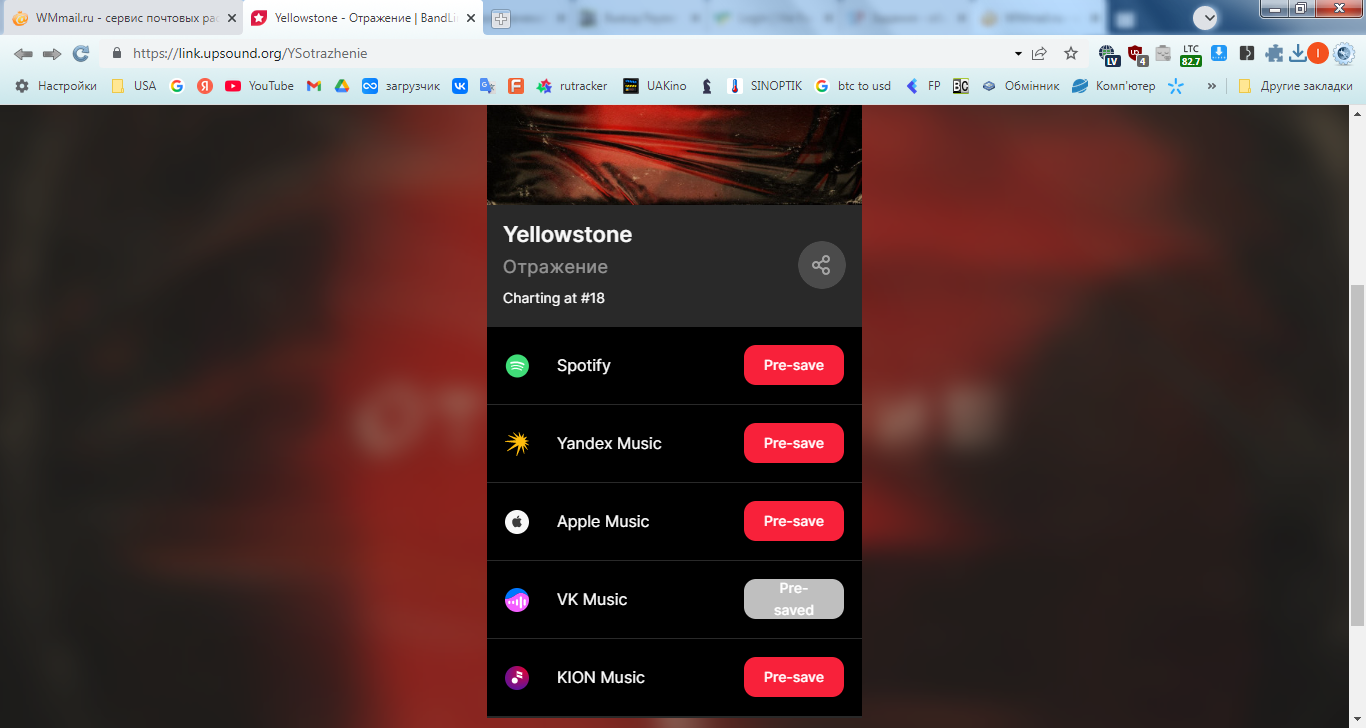Pre-save on Yandex Music
Viewport: 1366px width, 728px height.
pyautogui.click(x=794, y=443)
